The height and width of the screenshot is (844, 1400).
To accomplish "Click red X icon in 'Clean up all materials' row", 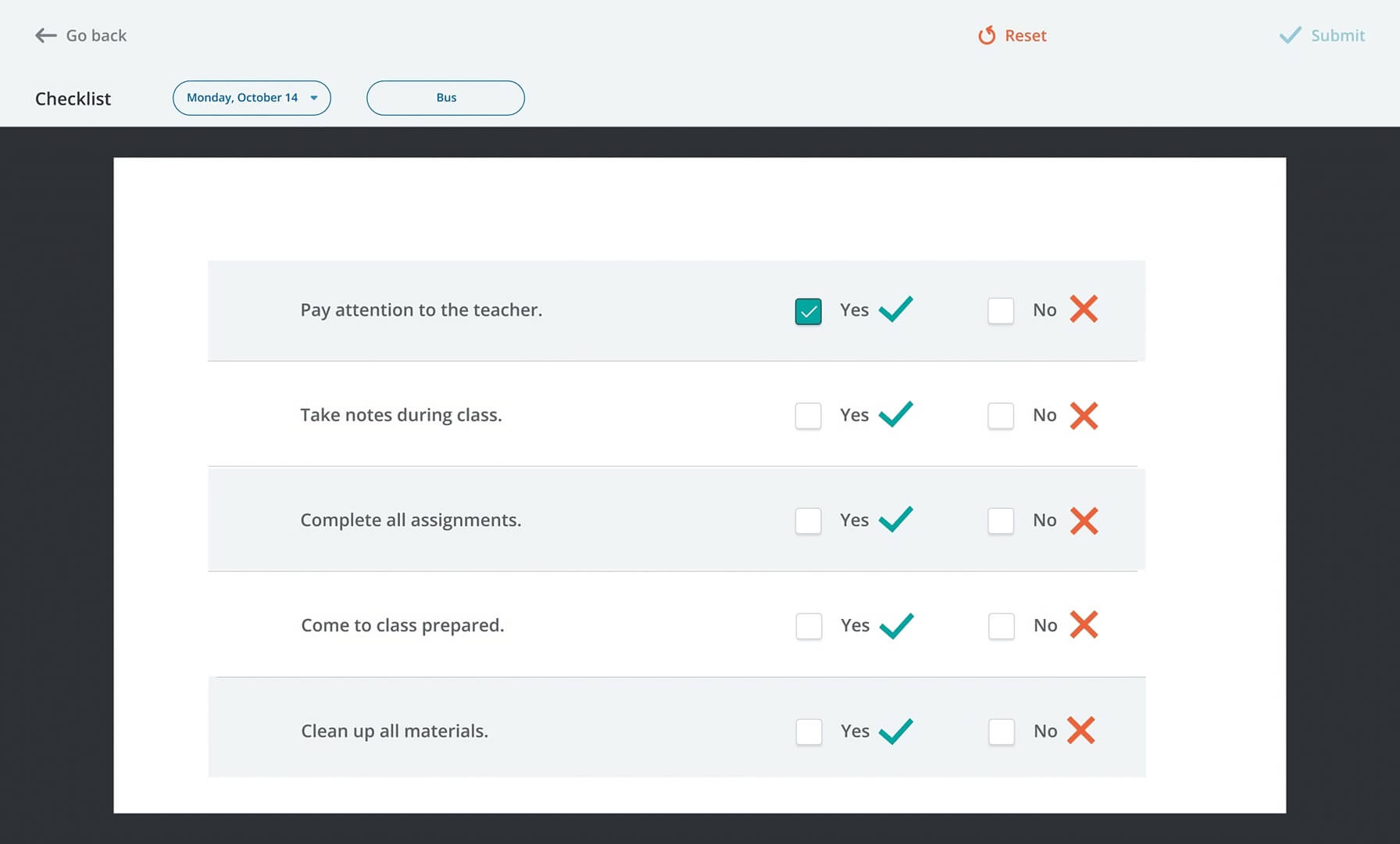I will [x=1080, y=731].
